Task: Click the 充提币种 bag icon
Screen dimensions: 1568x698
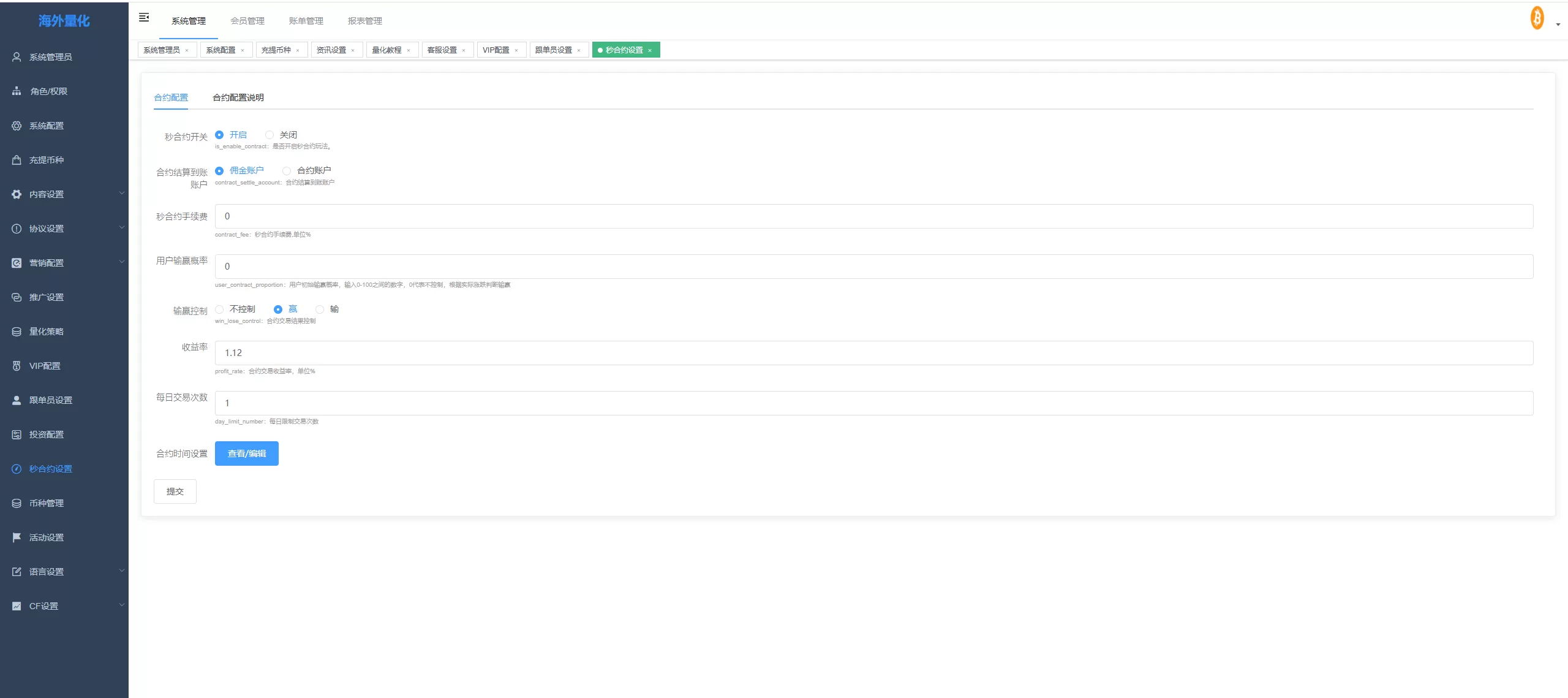Action: [17, 160]
